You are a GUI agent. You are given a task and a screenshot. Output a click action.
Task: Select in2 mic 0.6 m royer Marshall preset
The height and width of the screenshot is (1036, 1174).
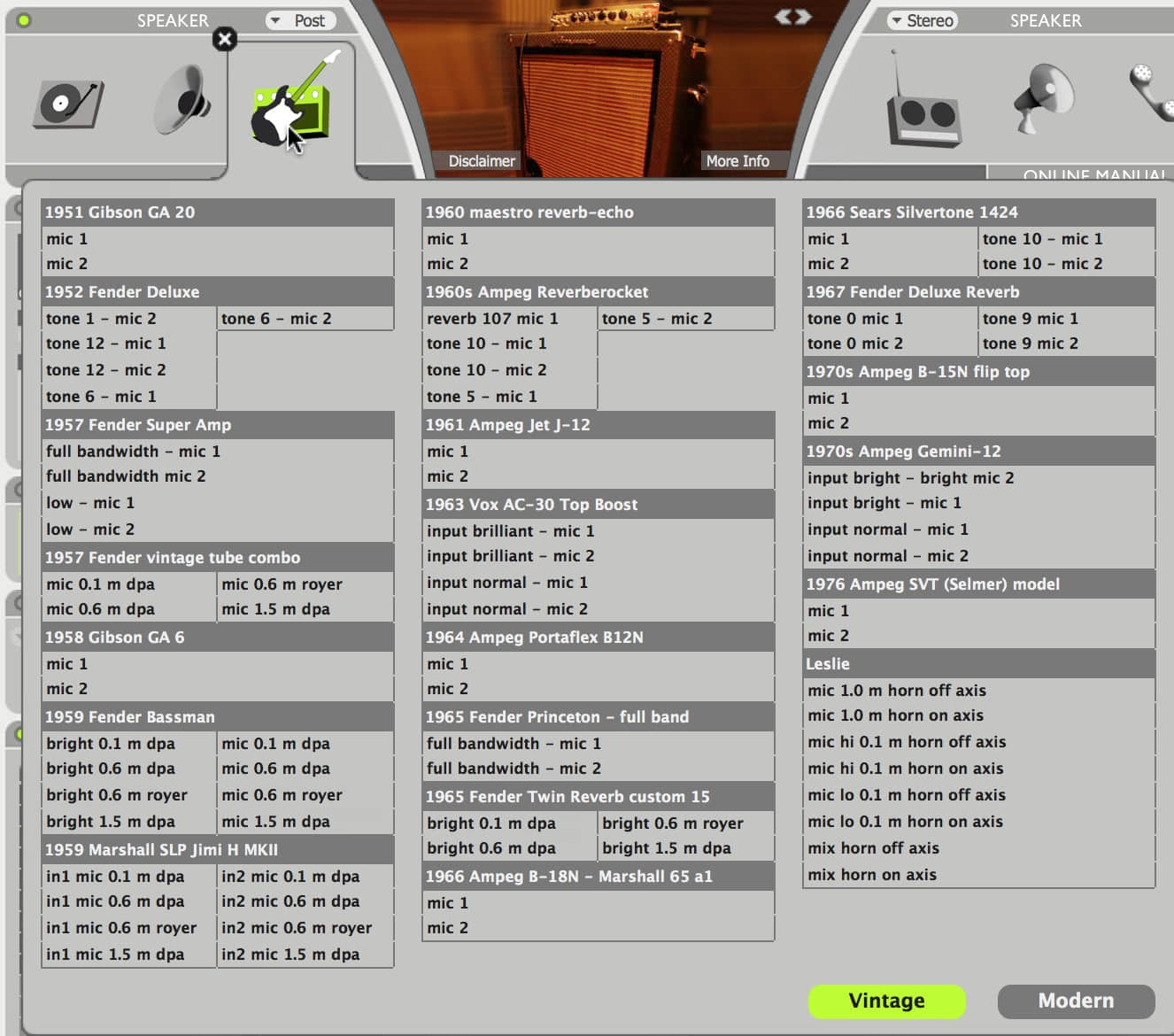tap(305, 928)
